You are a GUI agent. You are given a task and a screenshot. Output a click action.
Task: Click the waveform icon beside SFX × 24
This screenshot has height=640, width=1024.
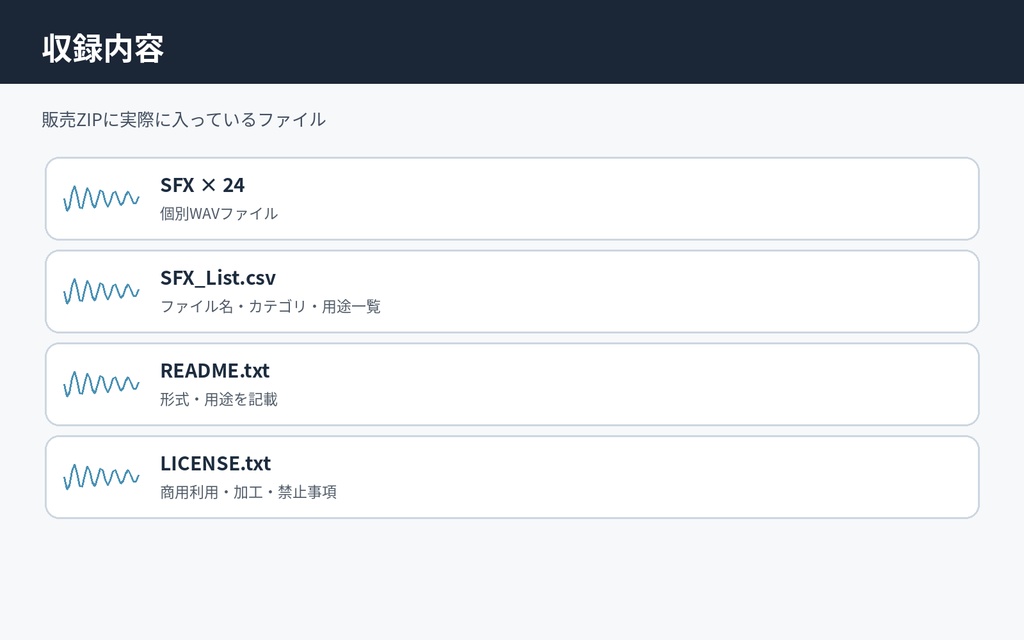coord(101,199)
